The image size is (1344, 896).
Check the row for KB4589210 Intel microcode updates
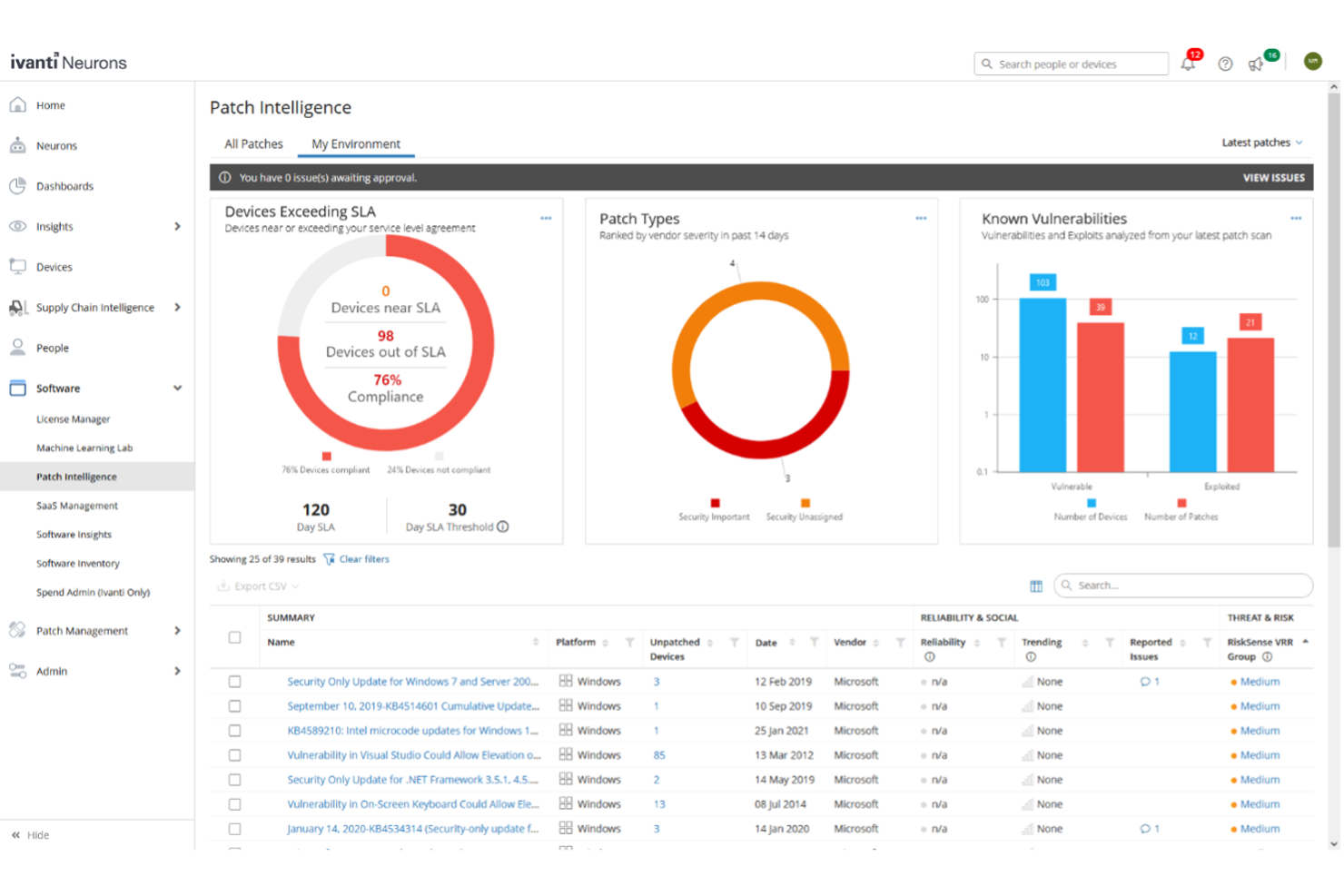pos(235,730)
